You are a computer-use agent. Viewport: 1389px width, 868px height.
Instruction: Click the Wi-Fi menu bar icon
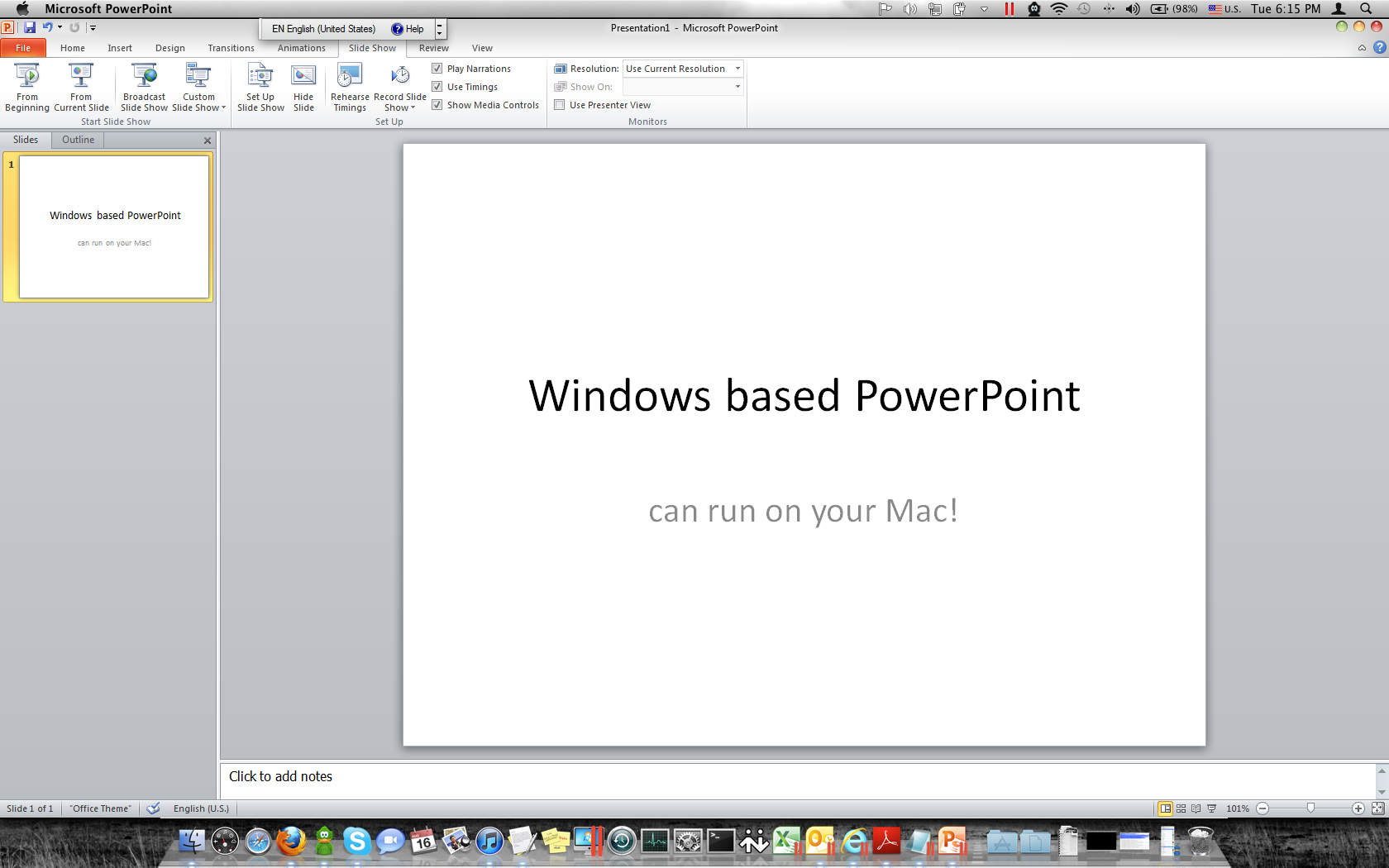pyautogui.click(x=1059, y=8)
